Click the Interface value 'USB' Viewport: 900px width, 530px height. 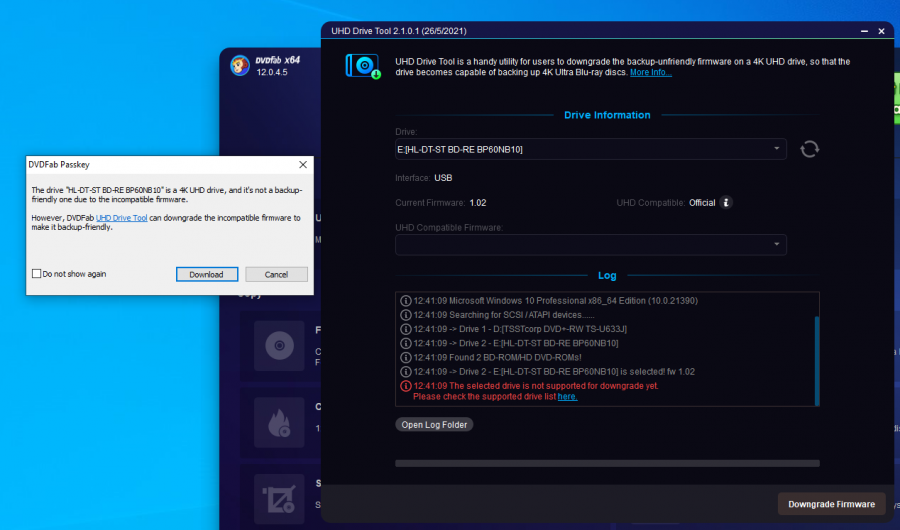[x=443, y=178]
